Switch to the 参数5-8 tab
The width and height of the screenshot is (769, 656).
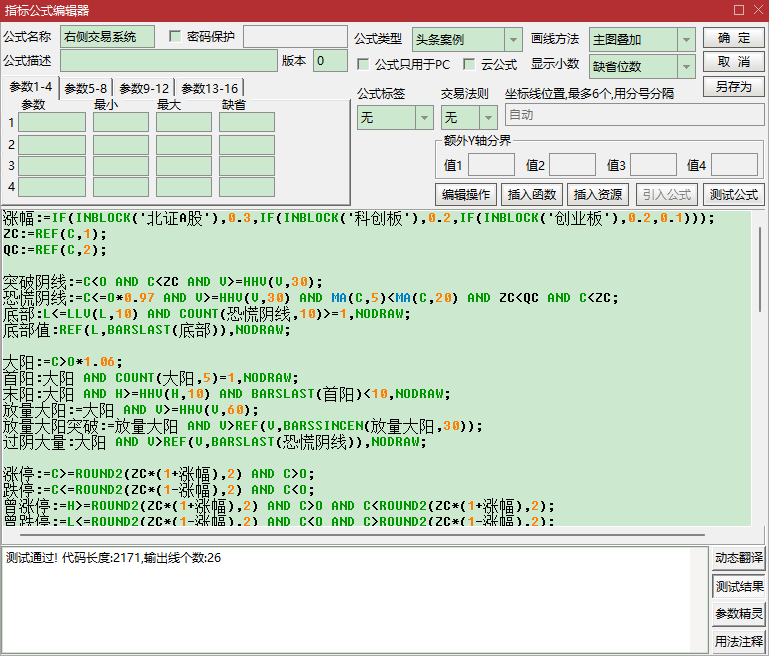click(x=86, y=88)
